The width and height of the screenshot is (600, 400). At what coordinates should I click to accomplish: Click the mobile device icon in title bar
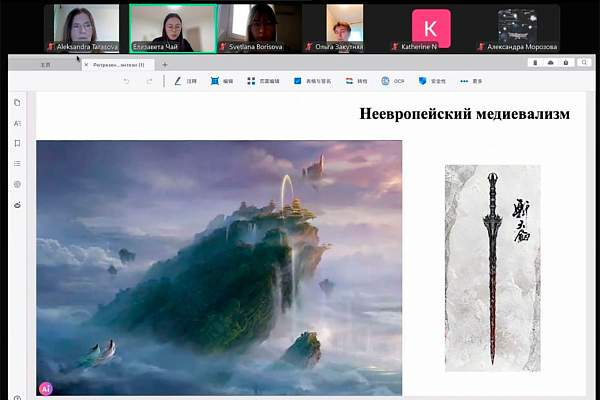pyautogui.click(x=535, y=62)
